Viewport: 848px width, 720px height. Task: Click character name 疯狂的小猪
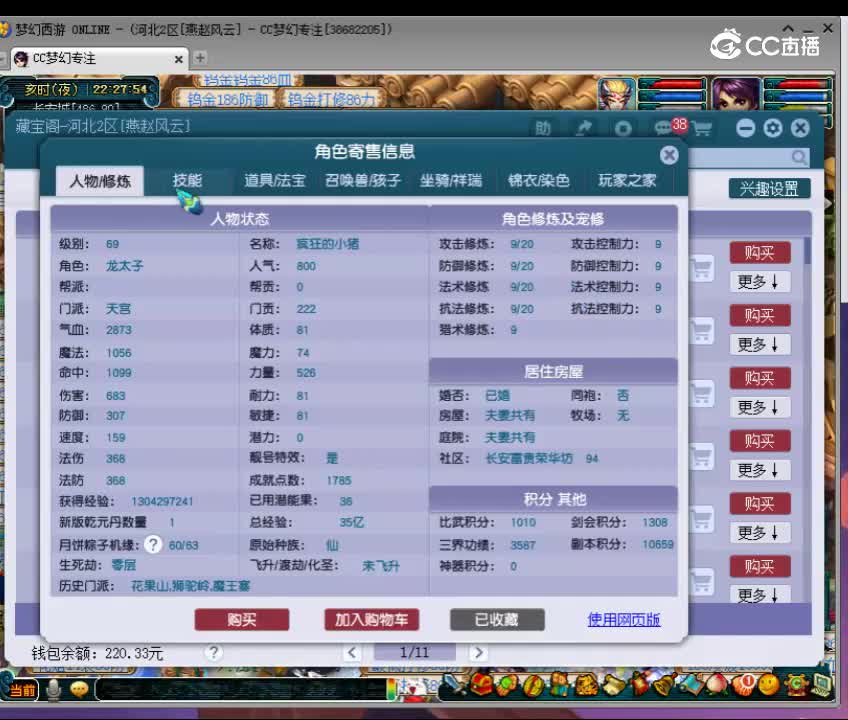[327, 243]
